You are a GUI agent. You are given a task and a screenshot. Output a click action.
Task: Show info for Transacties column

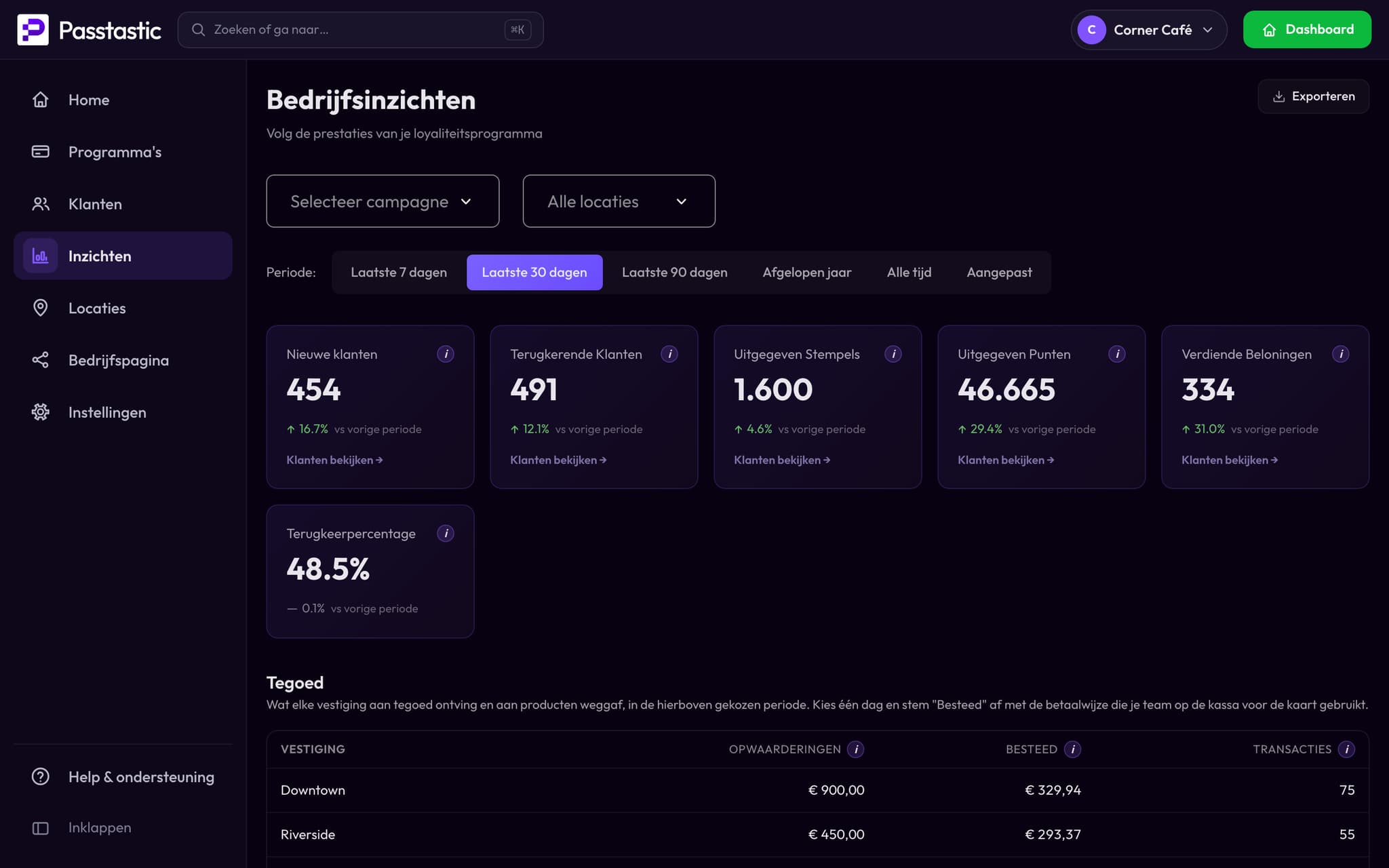coord(1346,749)
